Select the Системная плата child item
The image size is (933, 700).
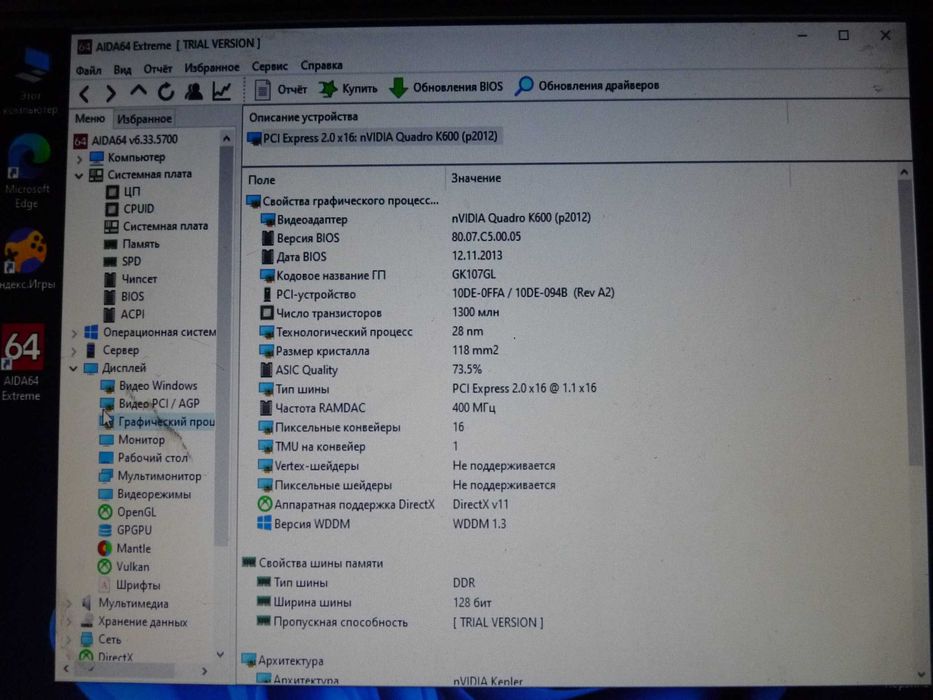tap(156, 226)
